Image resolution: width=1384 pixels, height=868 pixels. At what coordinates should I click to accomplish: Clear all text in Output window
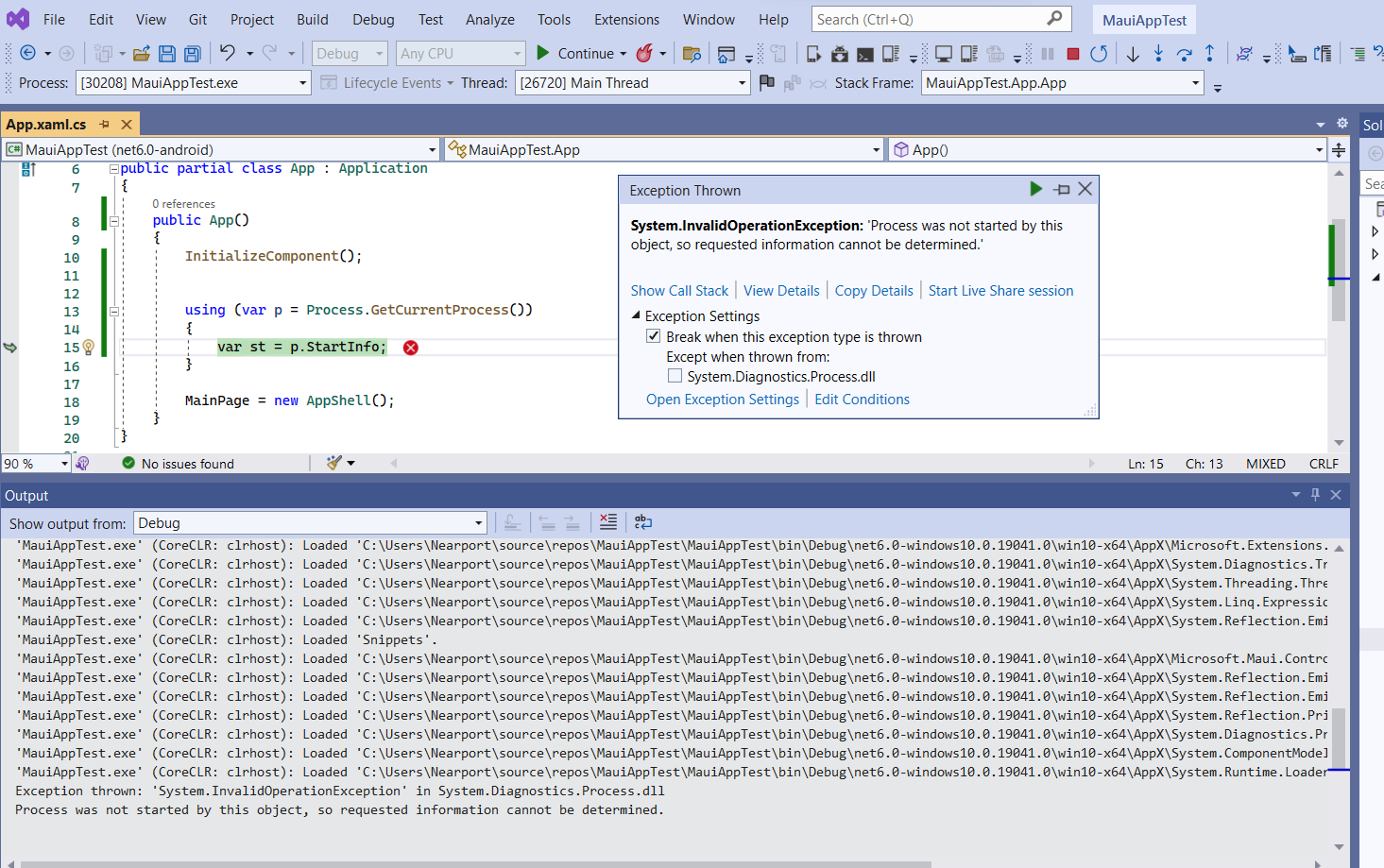[608, 522]
